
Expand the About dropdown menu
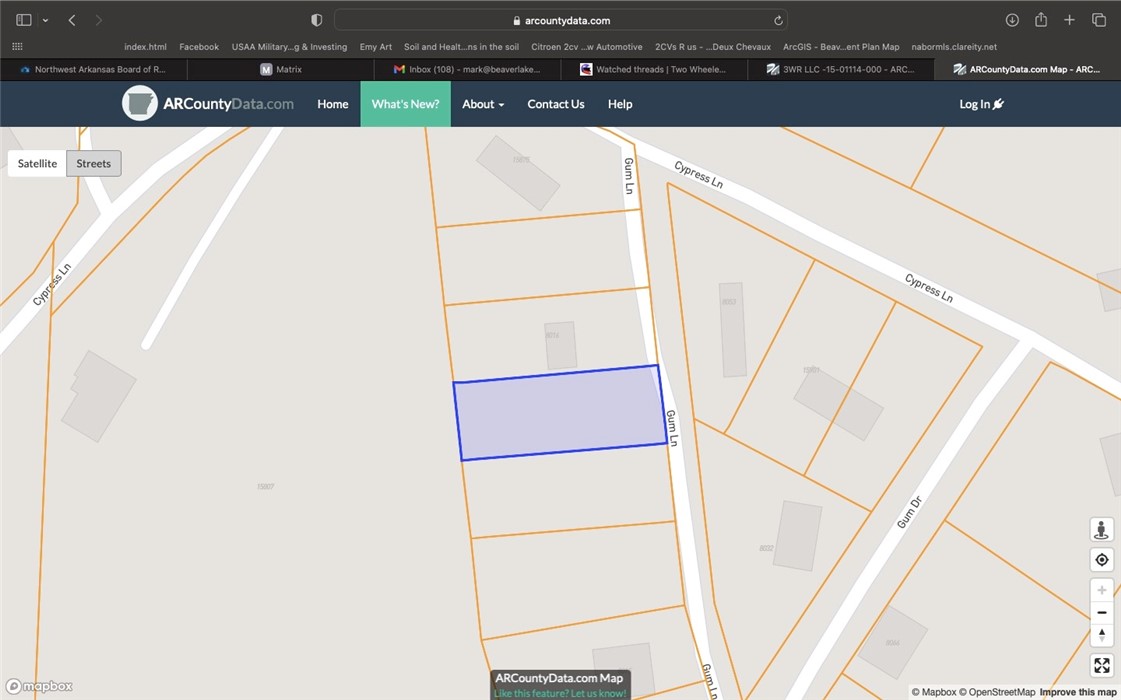tap(483, 104)
